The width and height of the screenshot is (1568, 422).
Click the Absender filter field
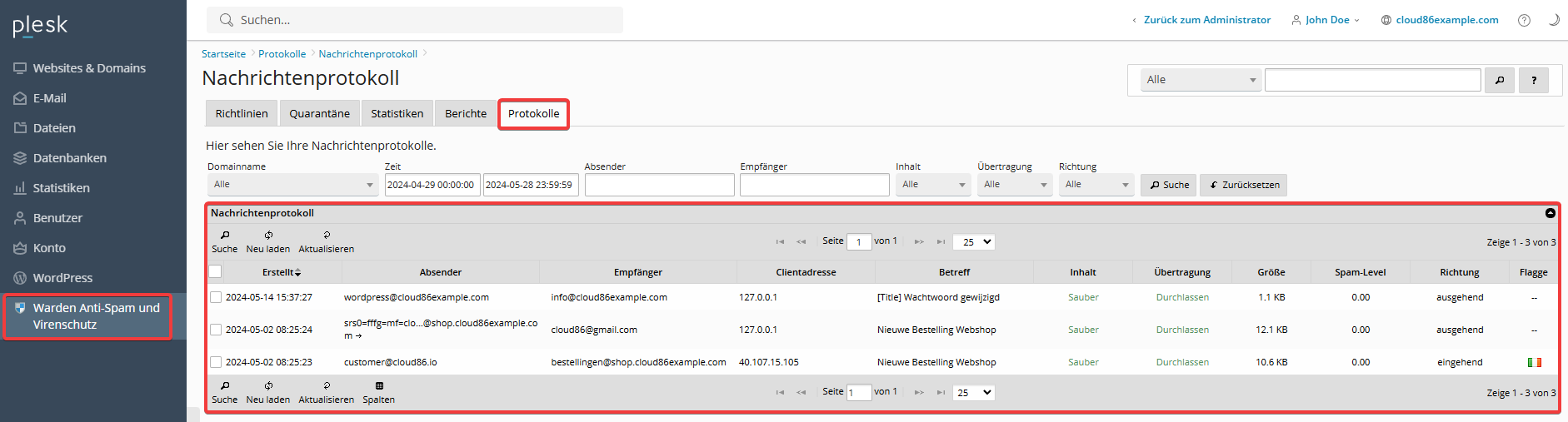[660, 185]
